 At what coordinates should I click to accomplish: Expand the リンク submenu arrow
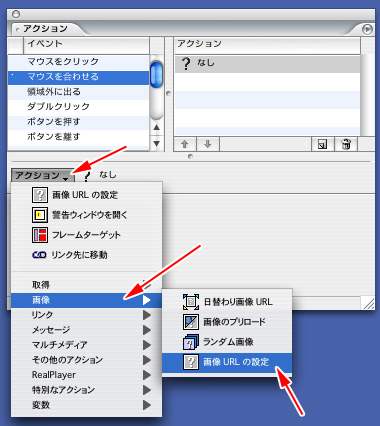click(147, 315)
